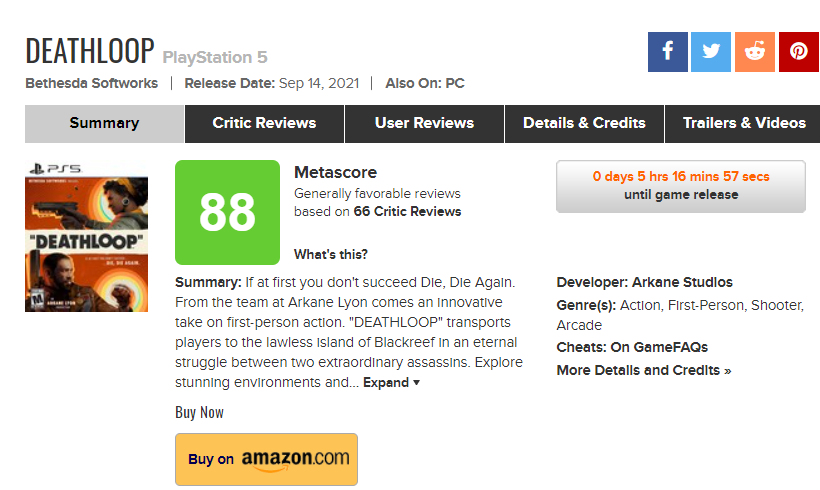Share via the Reddit icon
Image resolution: width=820 pixels, height=490 pixels.
pyautogui.click(x=755, y=52)
